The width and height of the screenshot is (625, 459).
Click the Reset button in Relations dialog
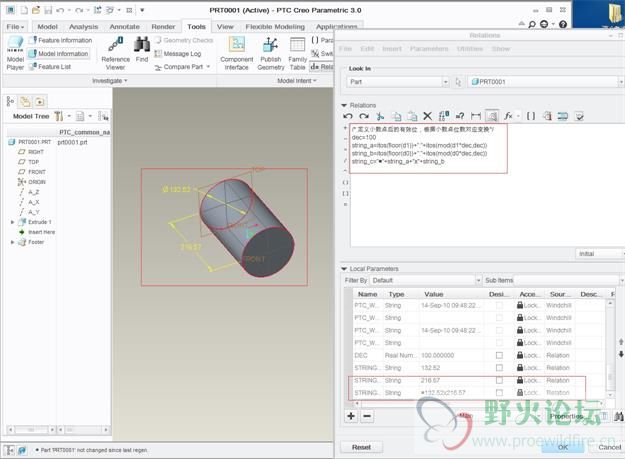pos(361,447)
